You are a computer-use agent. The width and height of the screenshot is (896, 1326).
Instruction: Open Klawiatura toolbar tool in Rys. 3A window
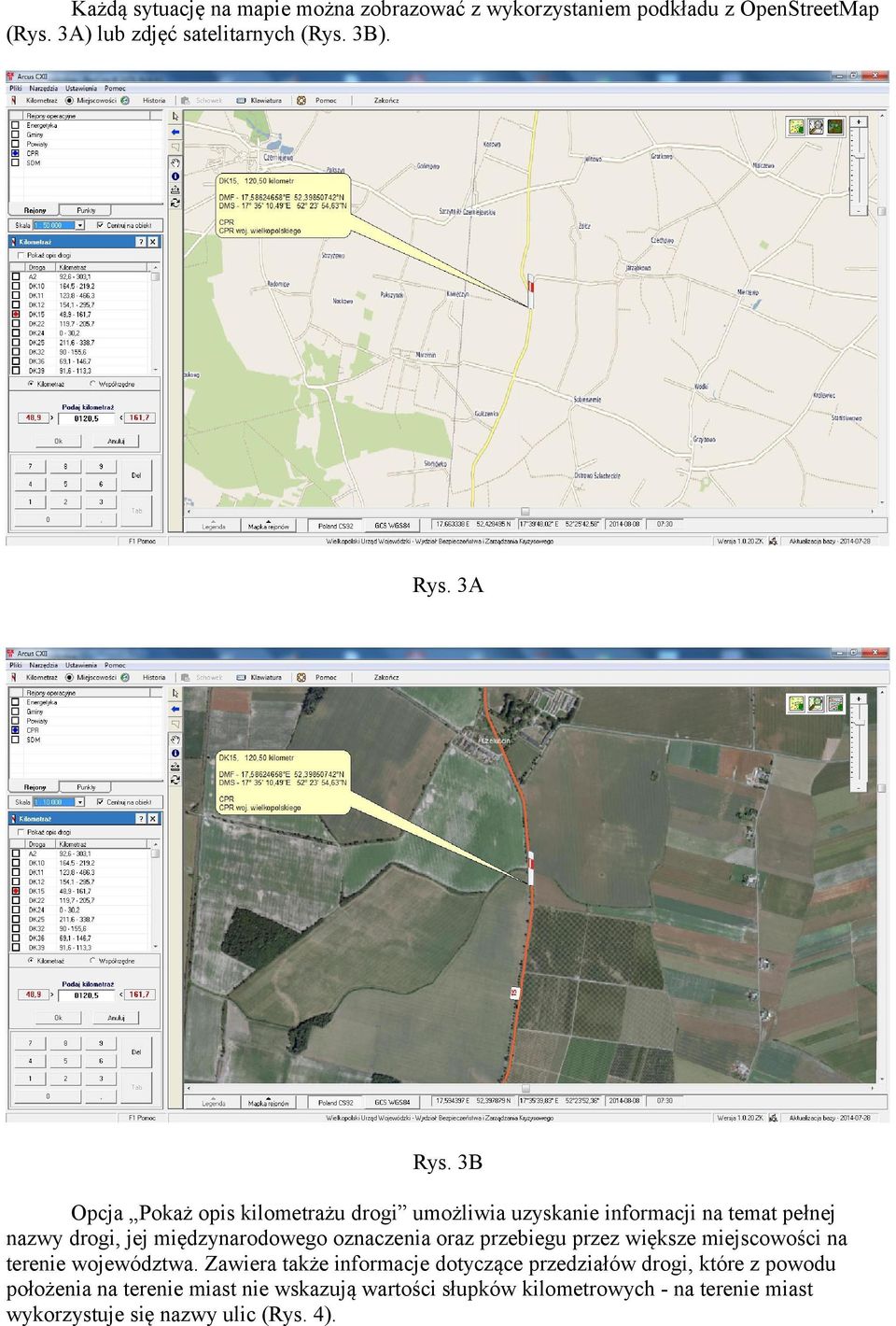click(259, 100)
